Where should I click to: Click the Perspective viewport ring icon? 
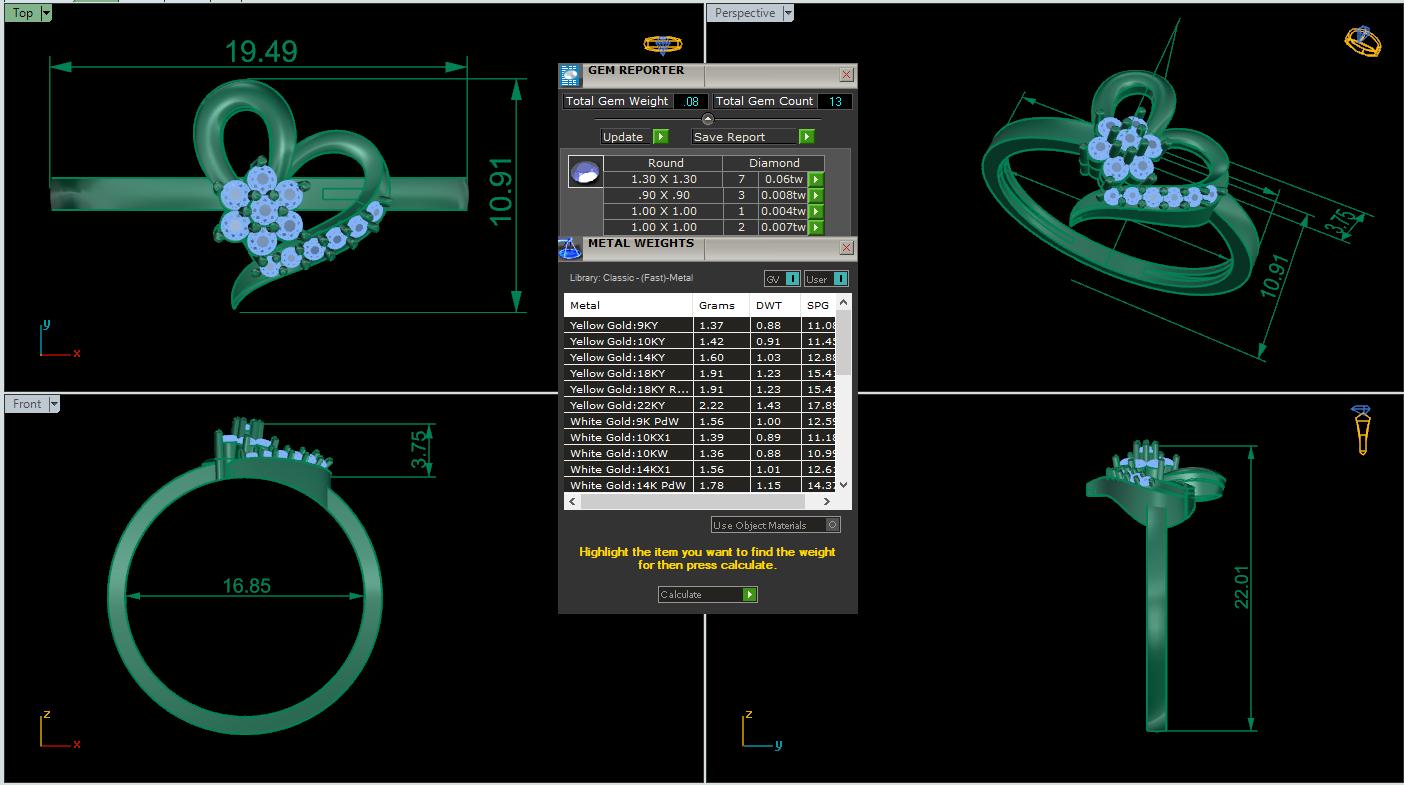pos(1363,41)
